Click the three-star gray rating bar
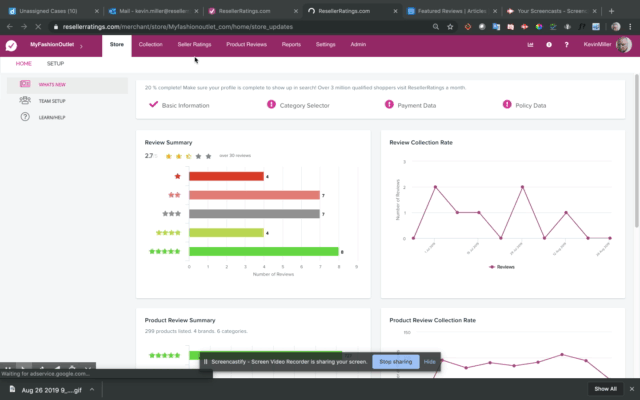Image resolution: width=640 pixels, height=400 pixels. (x=254, y=213)
